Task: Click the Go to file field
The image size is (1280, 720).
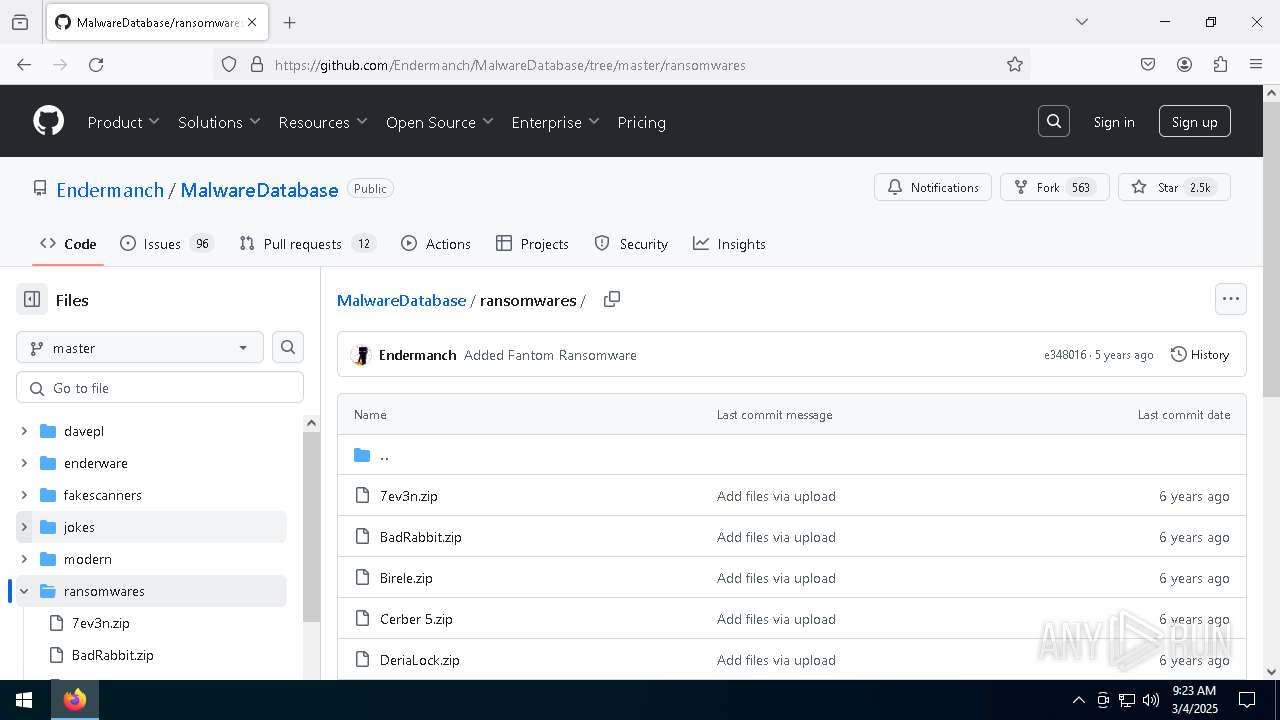Action: (160, 387)
